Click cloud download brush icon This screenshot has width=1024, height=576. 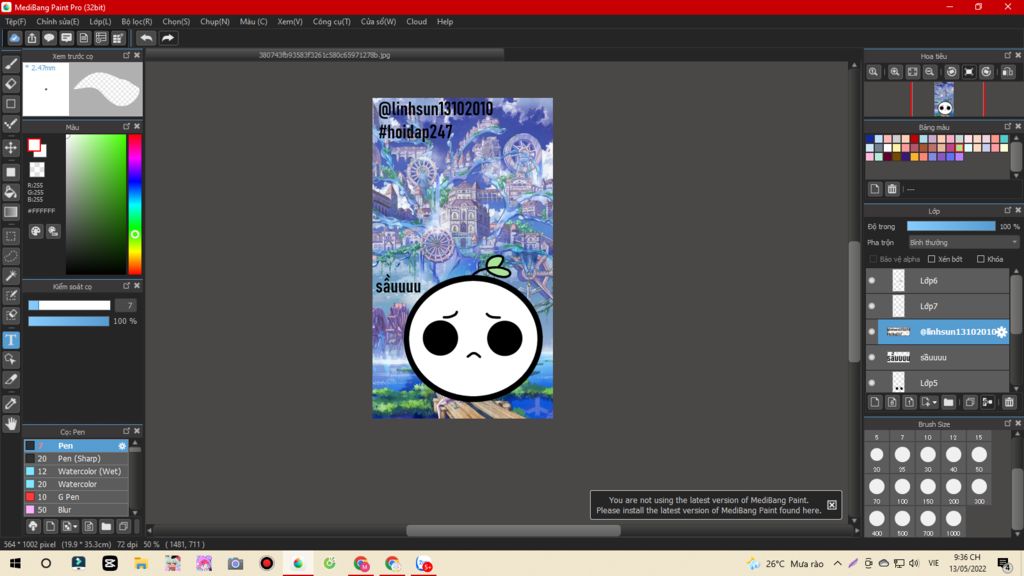point(33,526)
